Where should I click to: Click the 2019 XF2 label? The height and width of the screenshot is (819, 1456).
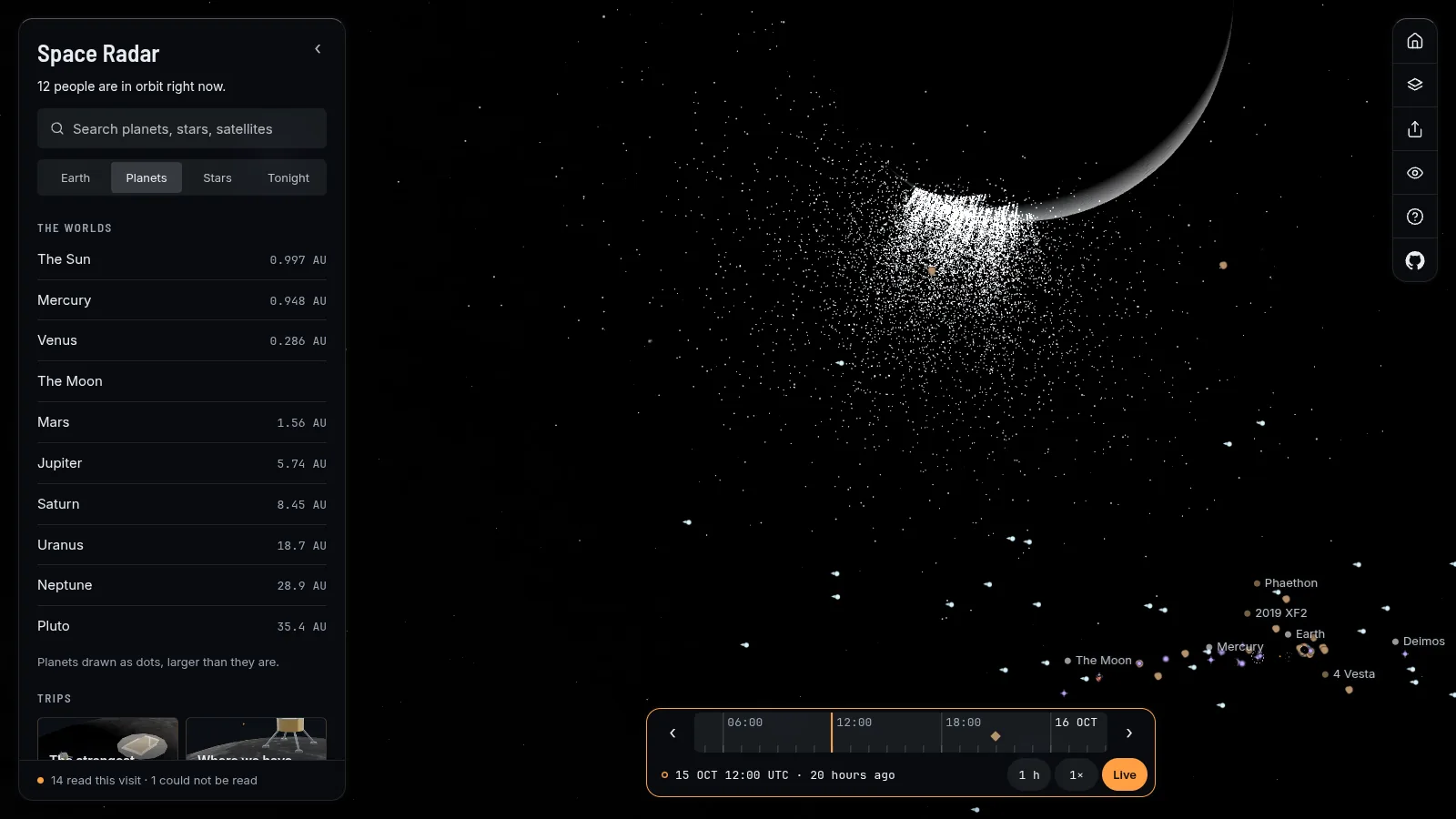1280,613
